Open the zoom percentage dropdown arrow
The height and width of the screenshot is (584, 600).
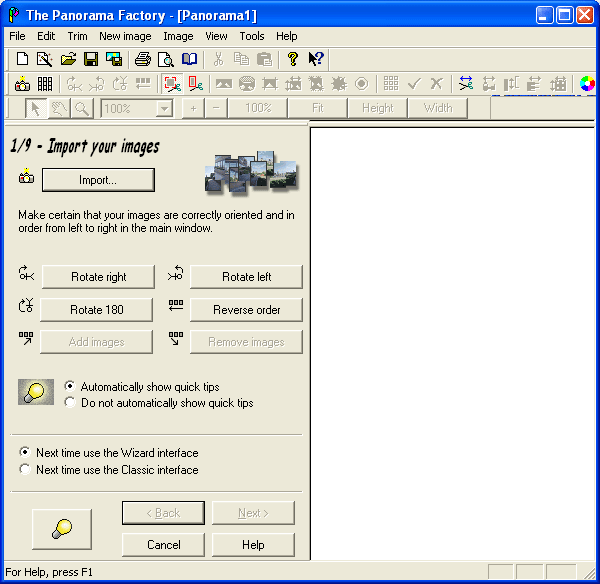[164, 109]
